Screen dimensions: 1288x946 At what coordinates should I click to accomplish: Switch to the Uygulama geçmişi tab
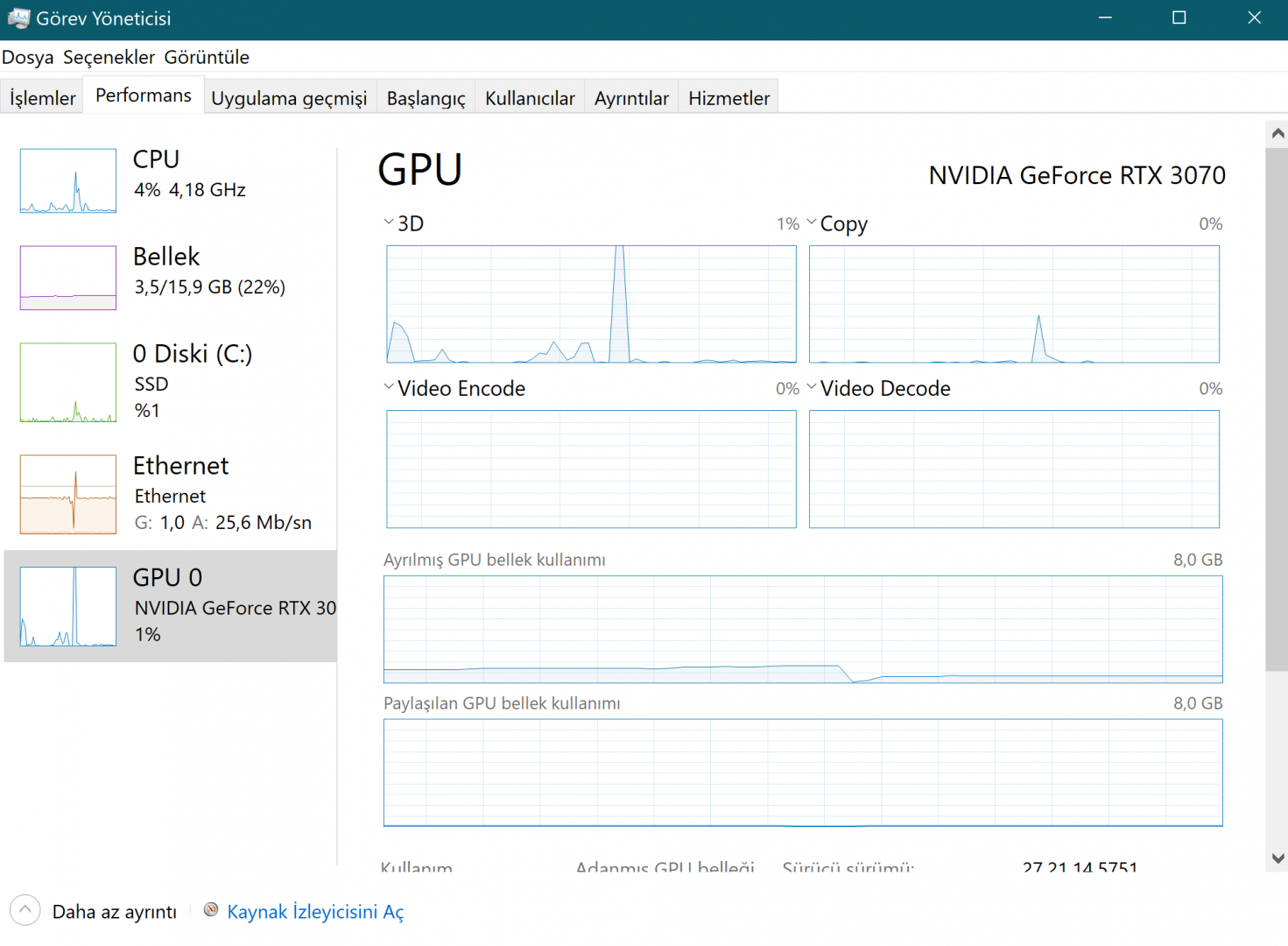(x=289, y=98)
